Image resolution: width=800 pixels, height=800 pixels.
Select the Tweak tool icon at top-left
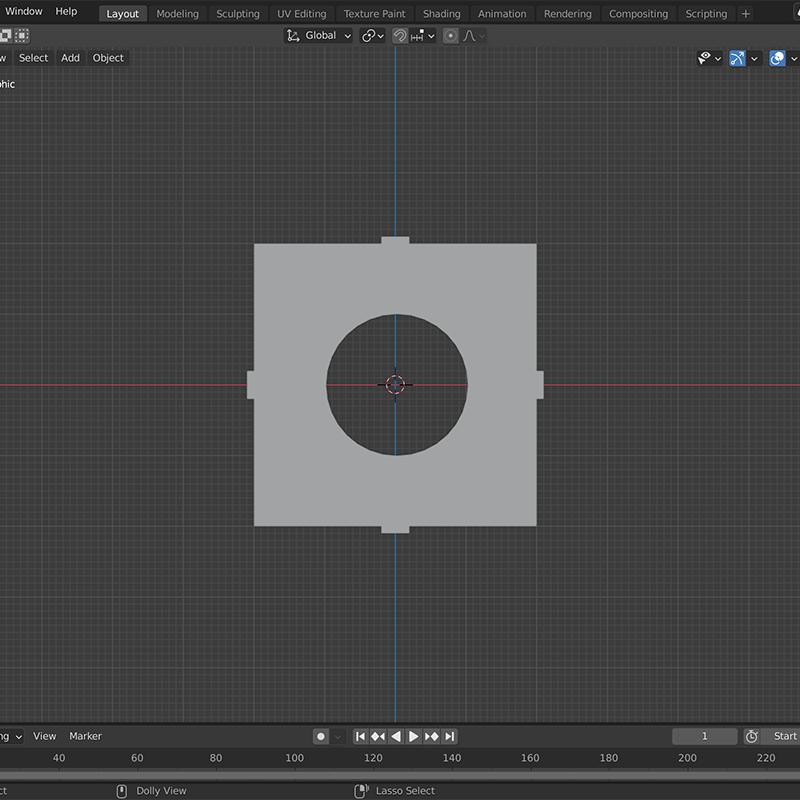coord(7,36)
